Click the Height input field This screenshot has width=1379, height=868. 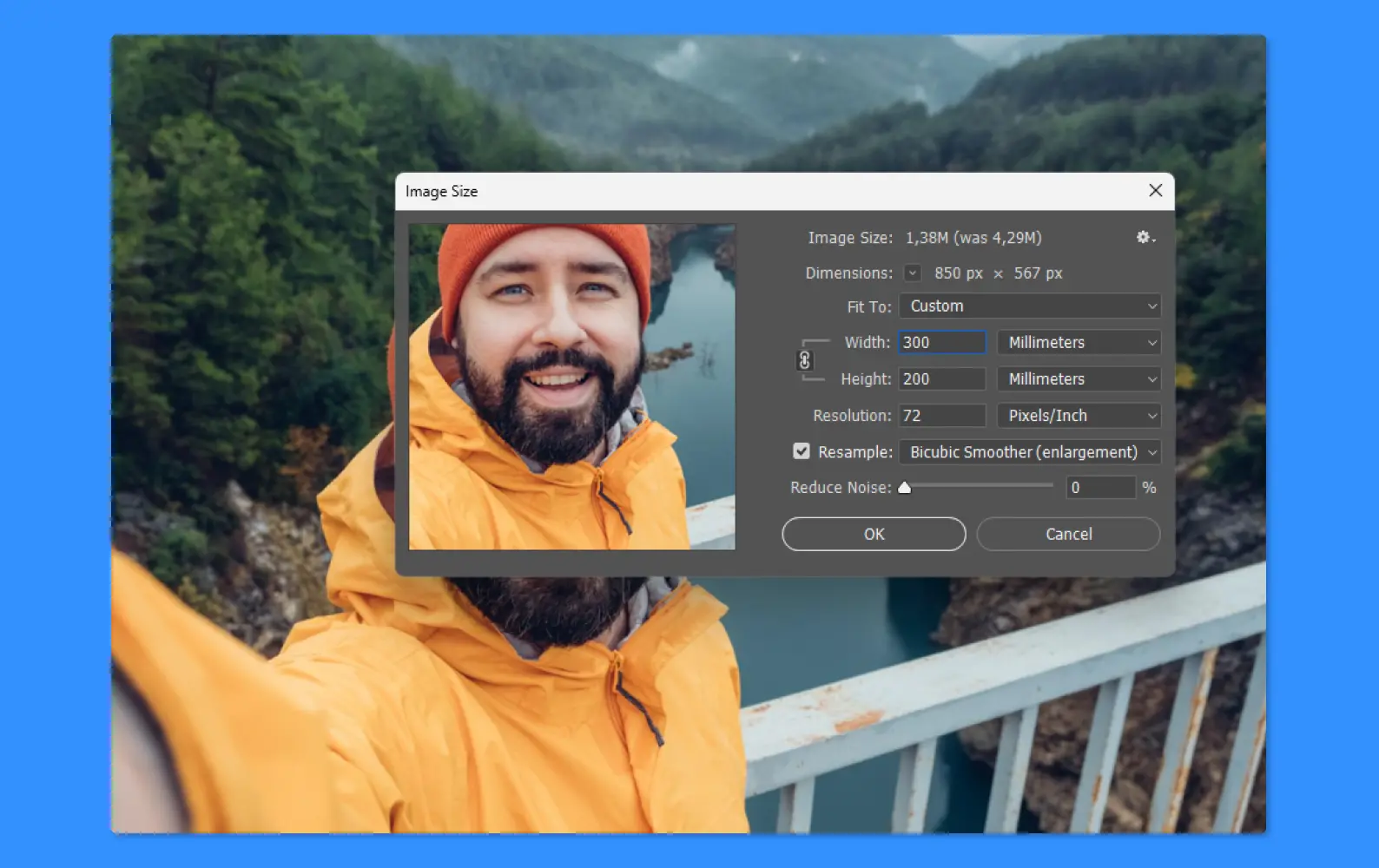942,379
